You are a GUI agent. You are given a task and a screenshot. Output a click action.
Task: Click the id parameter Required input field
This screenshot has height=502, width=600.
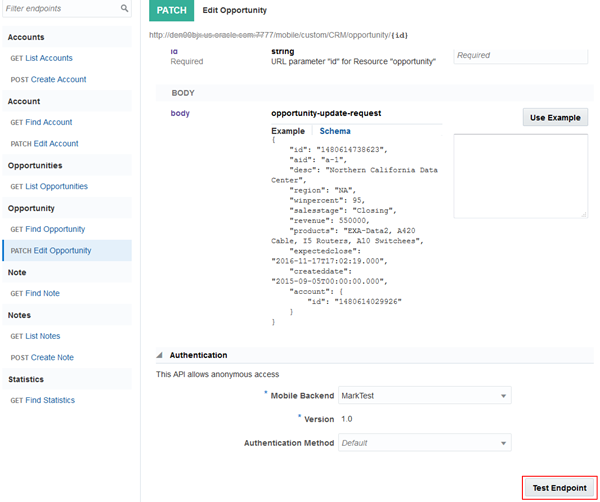click(522, 56)
